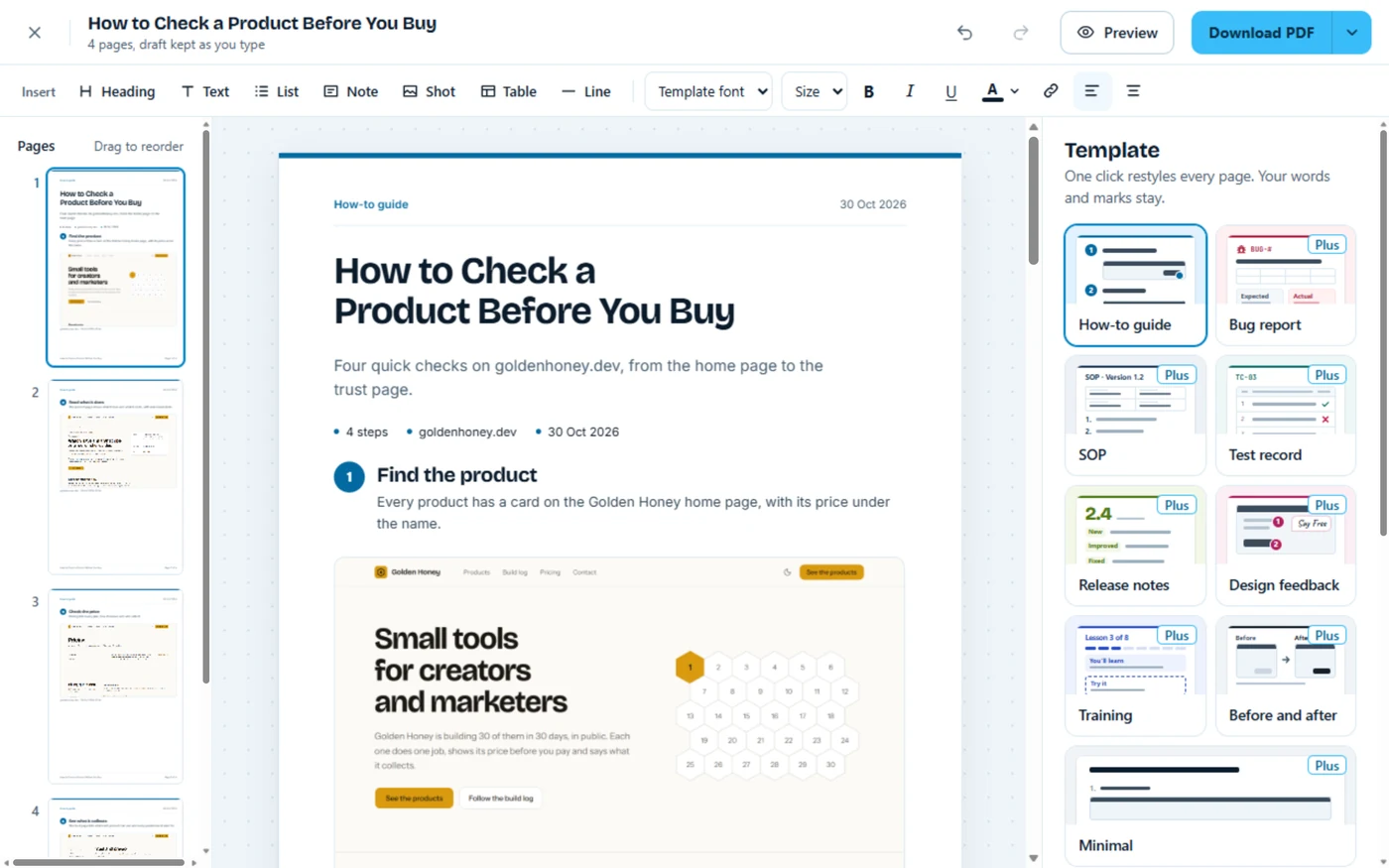Close the guide editor with the X icon

[35, 33]
